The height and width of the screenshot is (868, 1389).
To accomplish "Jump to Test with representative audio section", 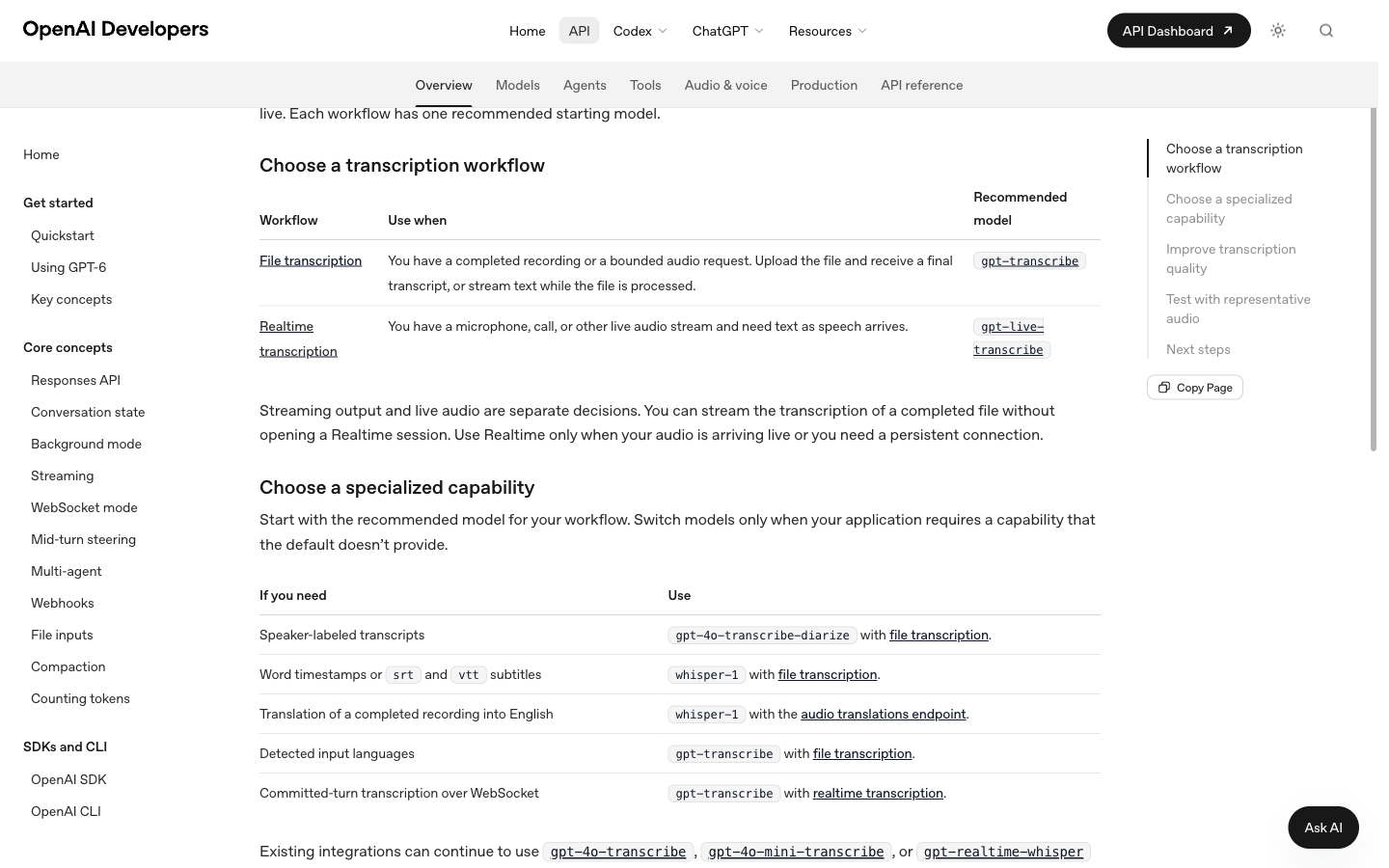I will click(x=1239, y=309).
